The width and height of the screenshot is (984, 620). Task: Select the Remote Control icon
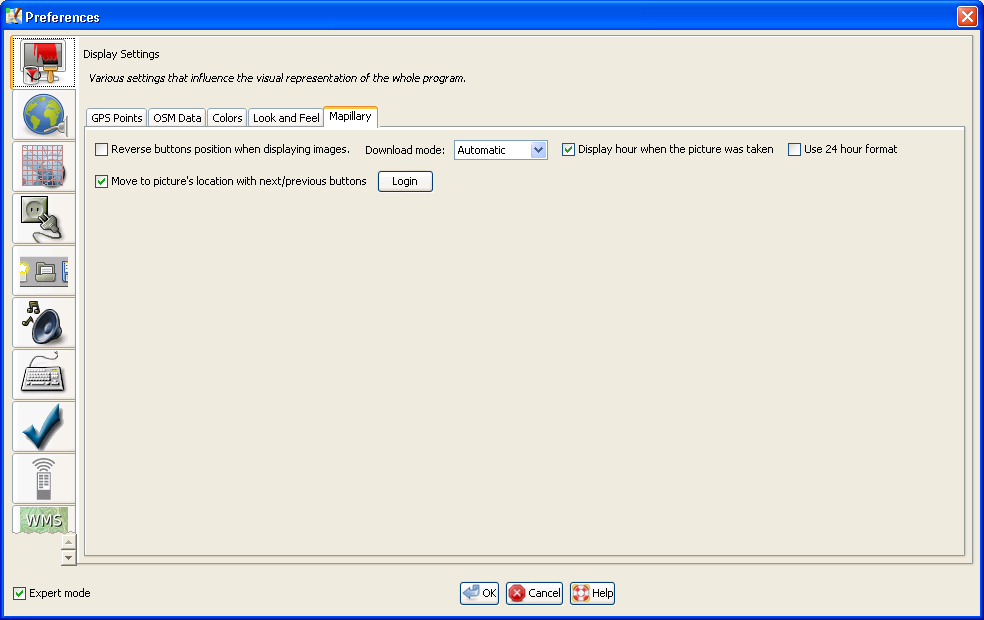[43, 479]
